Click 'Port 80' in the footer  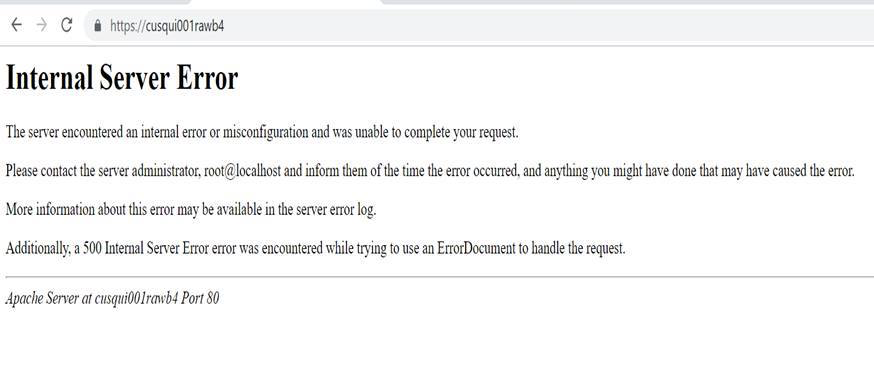click(200, 299)
